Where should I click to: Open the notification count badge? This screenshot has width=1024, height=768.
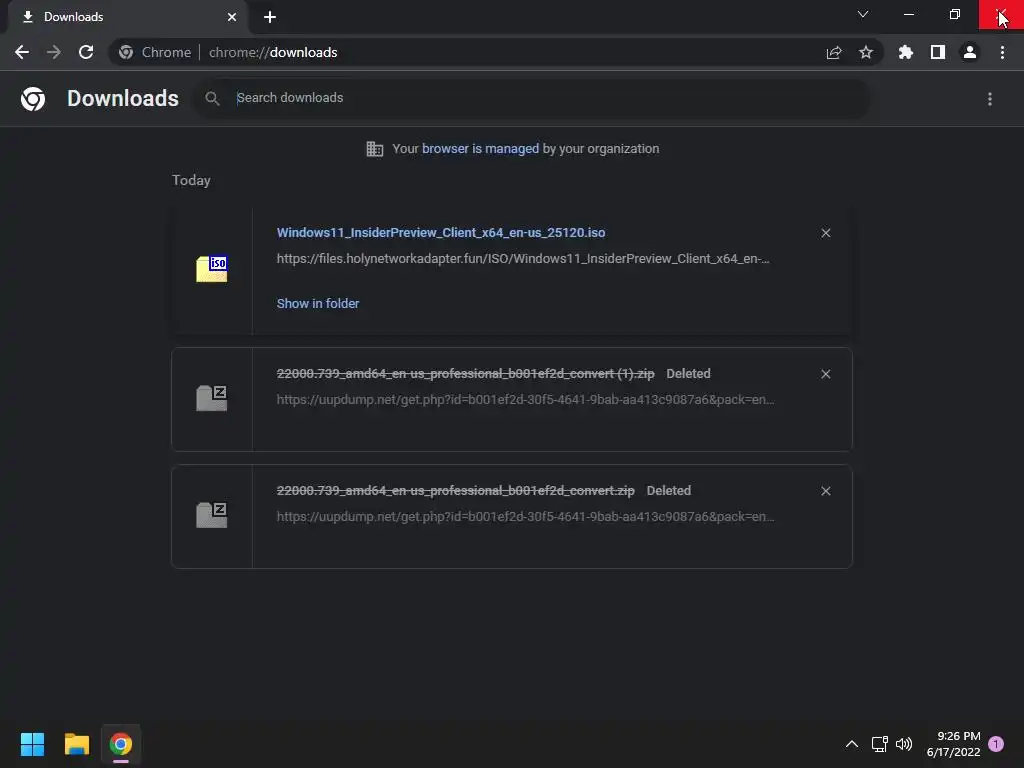[996, 744]
